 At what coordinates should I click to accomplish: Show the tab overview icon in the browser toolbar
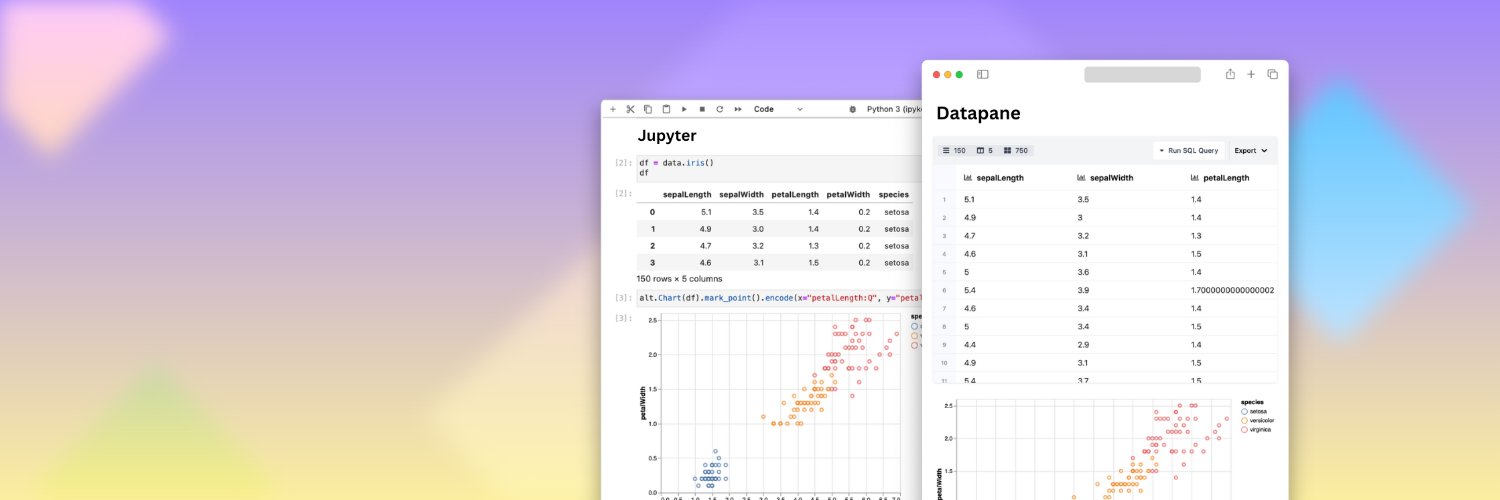click(x=1273, y=74)
